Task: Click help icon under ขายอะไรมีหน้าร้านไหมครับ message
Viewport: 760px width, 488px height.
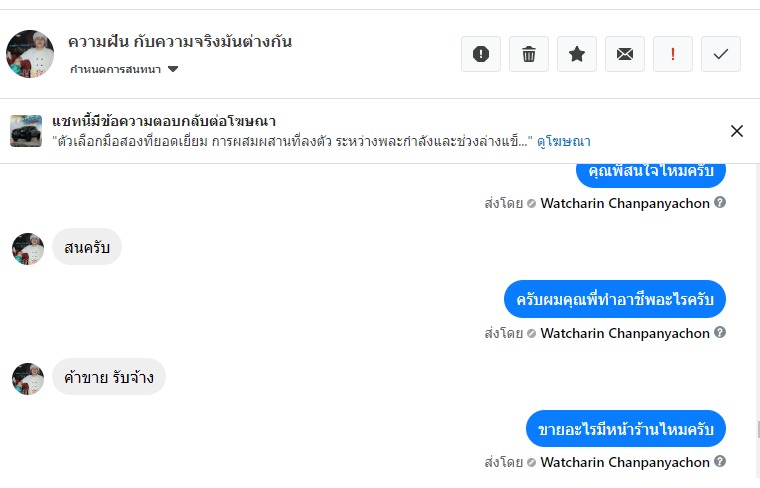Action: point(720,463)
